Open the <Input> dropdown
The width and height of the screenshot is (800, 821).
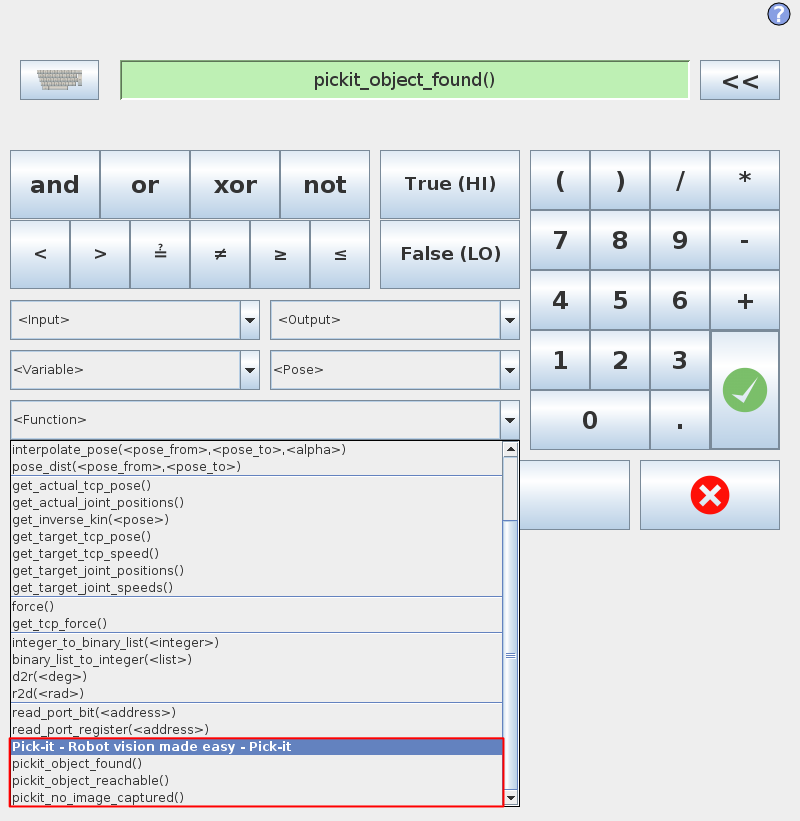[x=135, y=320]
